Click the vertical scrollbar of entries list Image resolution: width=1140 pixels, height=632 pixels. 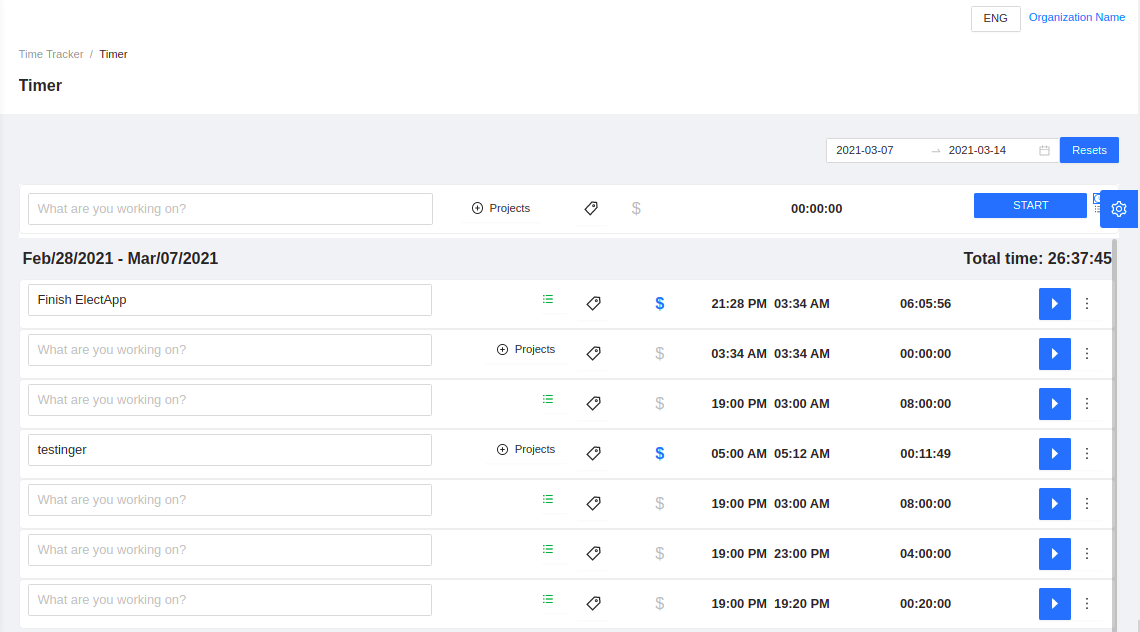(x=1115, y=435)
